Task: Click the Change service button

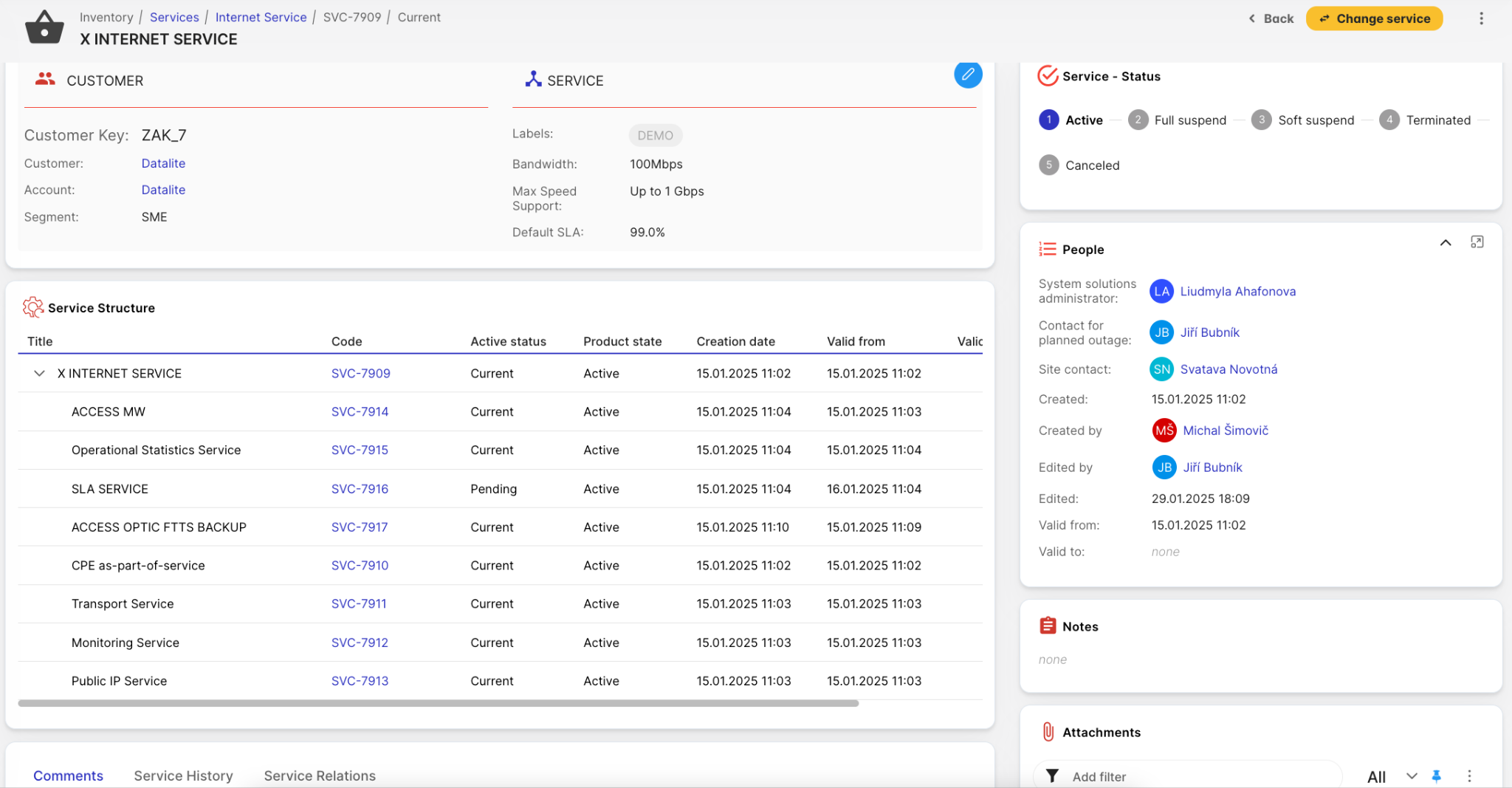Action: click(1373, 18)
